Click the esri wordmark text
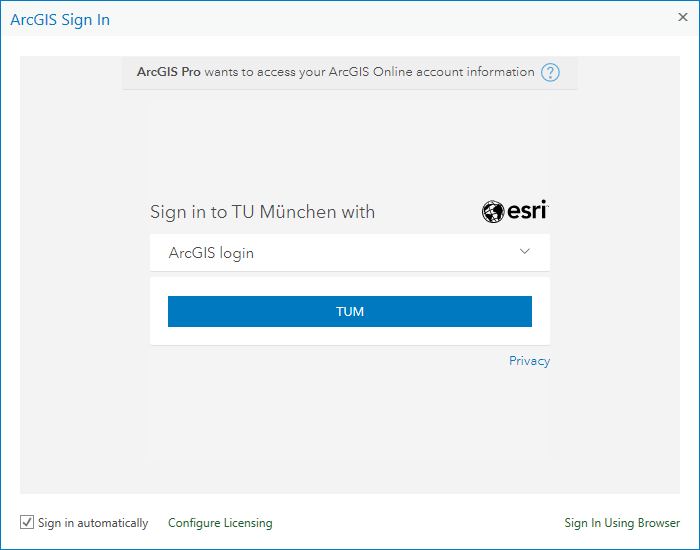 pyautogui.click(x=527, y=211)
